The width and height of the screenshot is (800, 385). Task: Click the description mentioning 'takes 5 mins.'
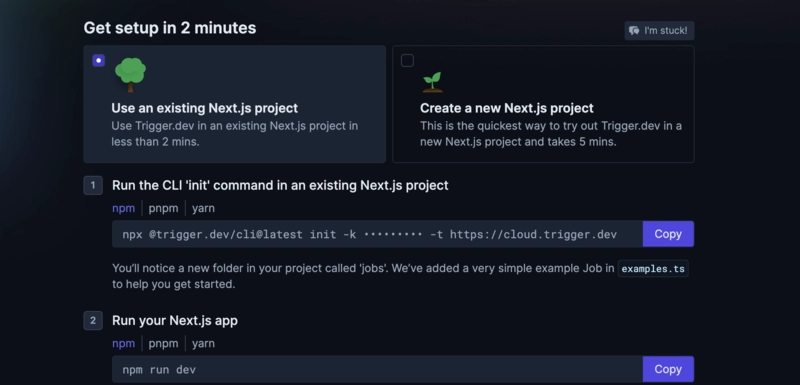coord(551,134)
